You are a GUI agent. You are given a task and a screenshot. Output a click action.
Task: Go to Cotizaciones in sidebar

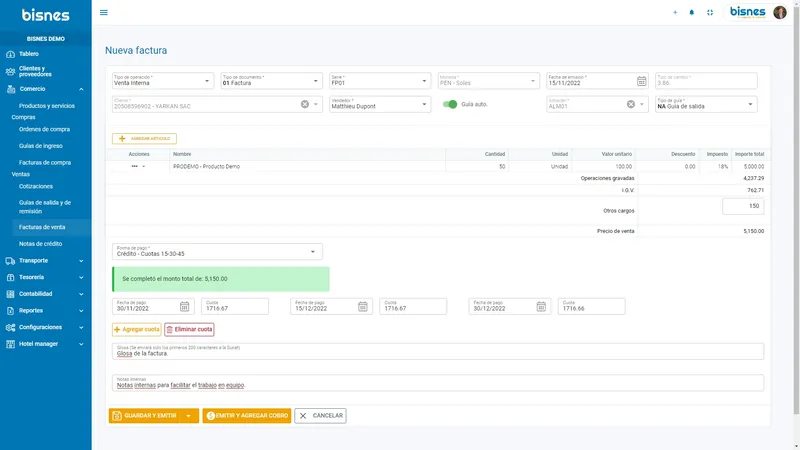(36, 186)
